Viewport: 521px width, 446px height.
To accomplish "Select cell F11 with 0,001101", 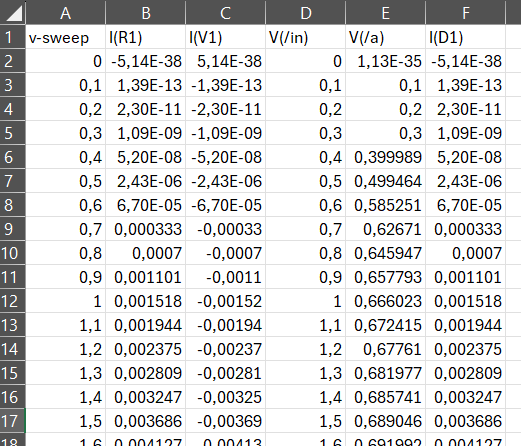I will 466,277.
